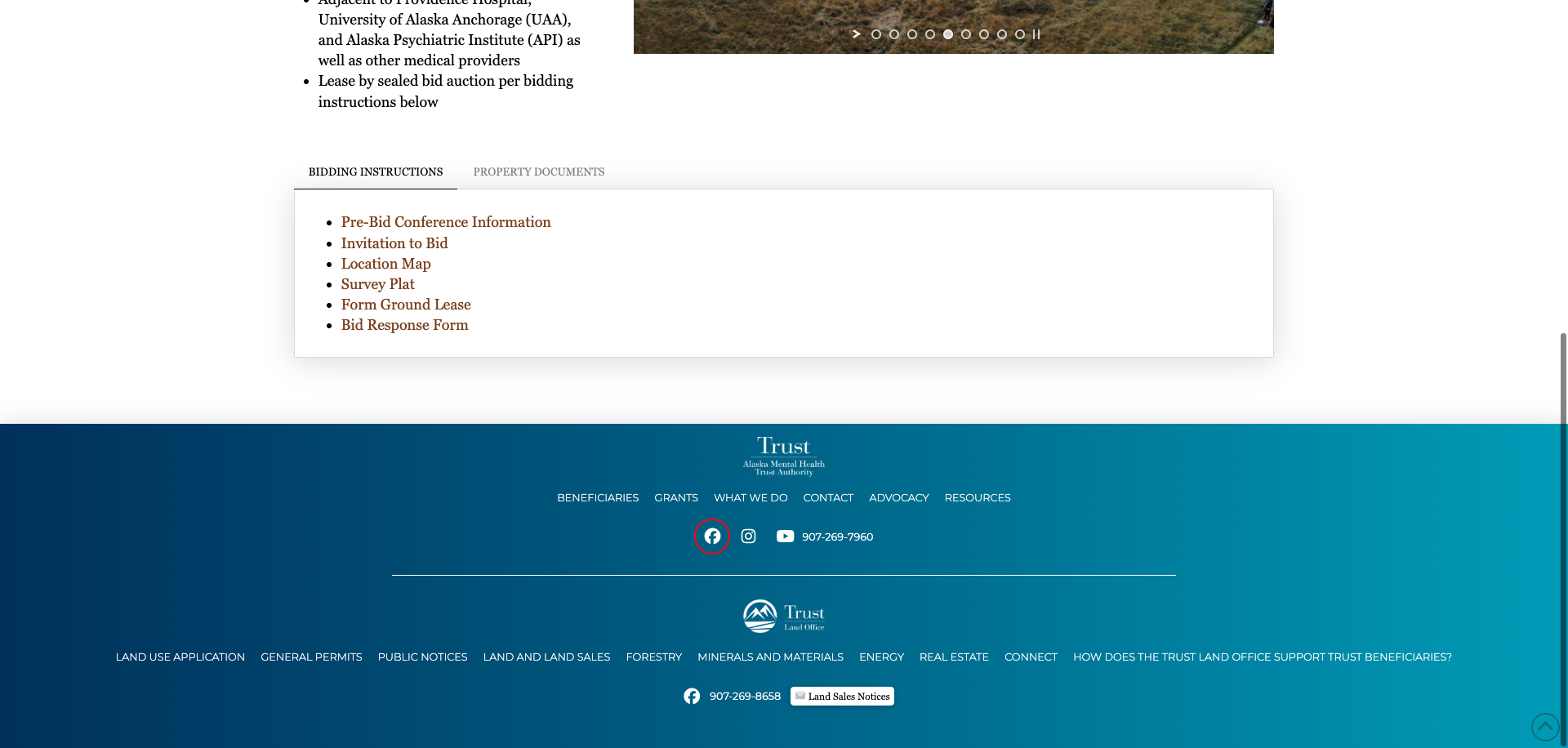This screenshot has height=748, width=1568.
Task: Select the first carousel slide dot
Action: (x=876, y=34)
